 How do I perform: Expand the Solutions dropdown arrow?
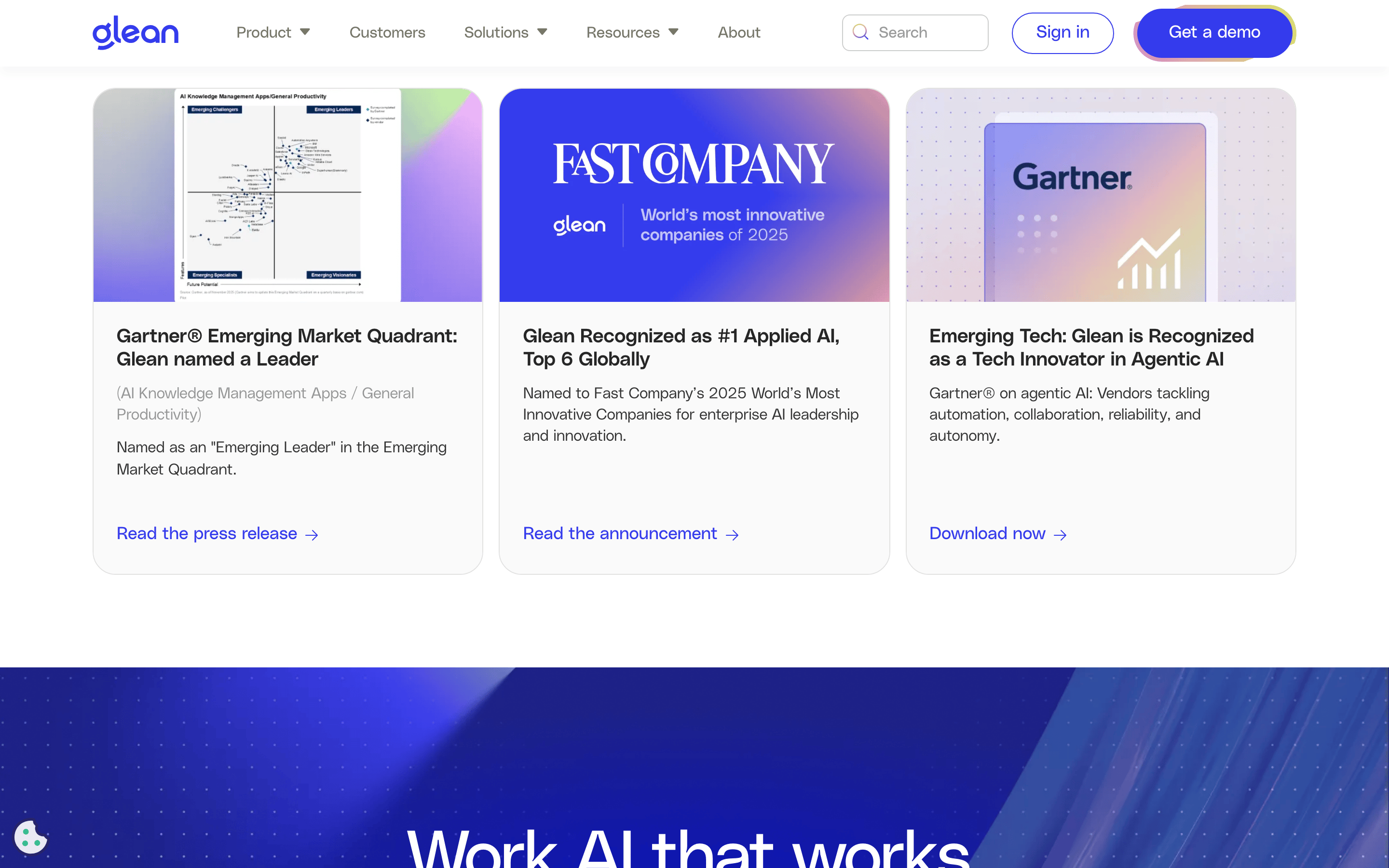click(x=543, y=32)
